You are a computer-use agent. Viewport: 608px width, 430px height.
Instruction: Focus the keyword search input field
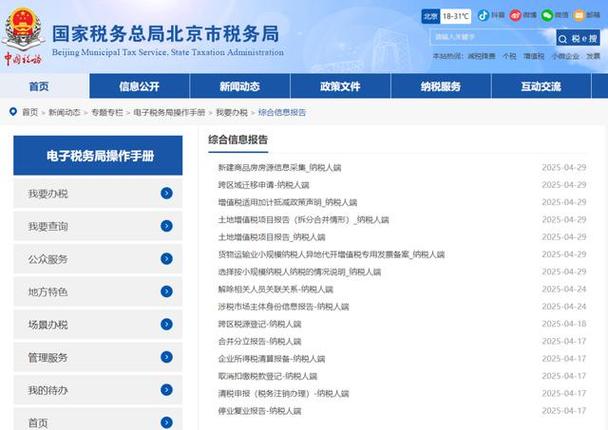(493, 37)
